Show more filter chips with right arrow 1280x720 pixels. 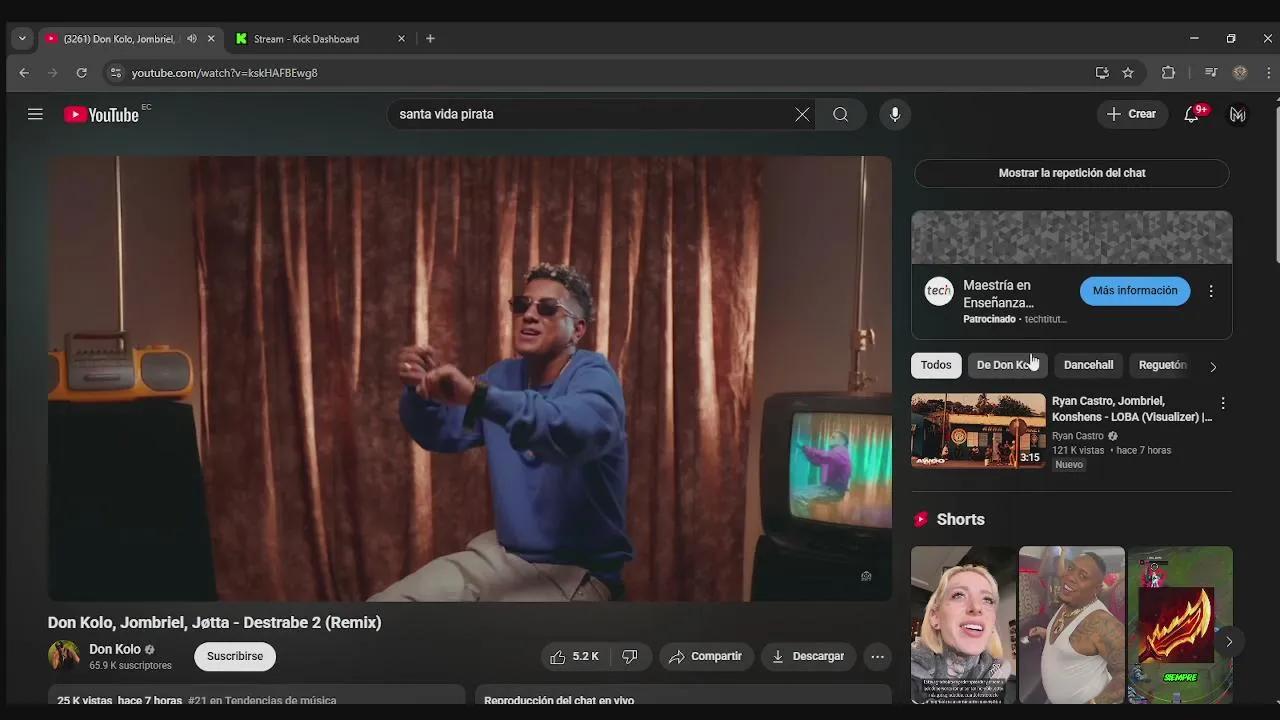point(1213,366)
